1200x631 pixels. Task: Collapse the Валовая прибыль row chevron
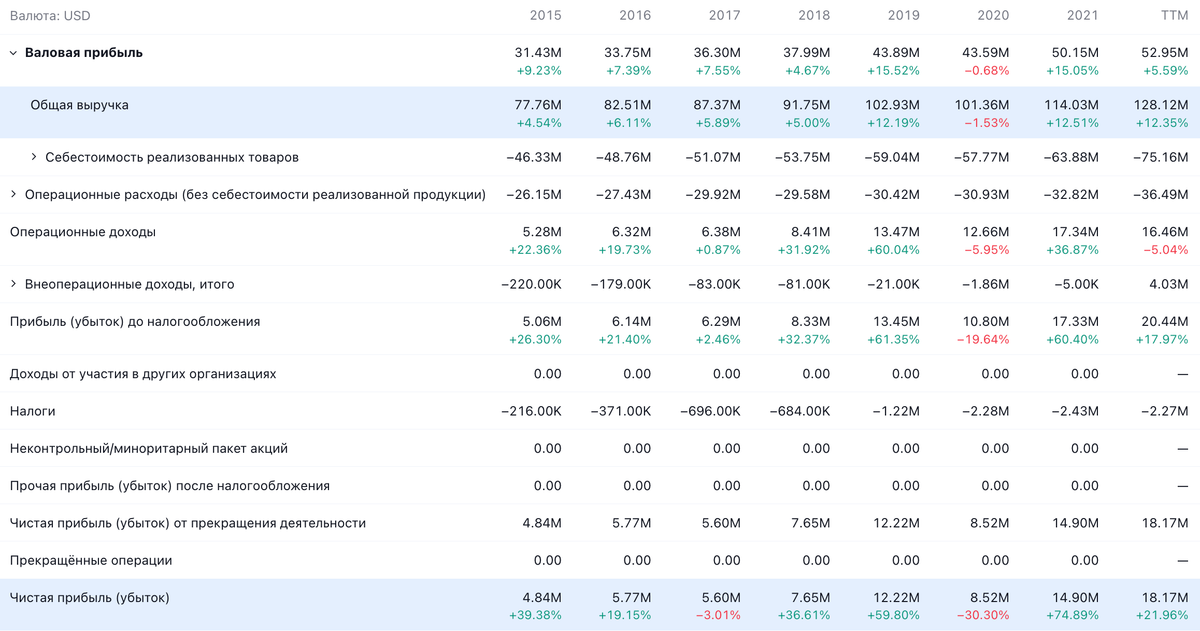(13, 53)
